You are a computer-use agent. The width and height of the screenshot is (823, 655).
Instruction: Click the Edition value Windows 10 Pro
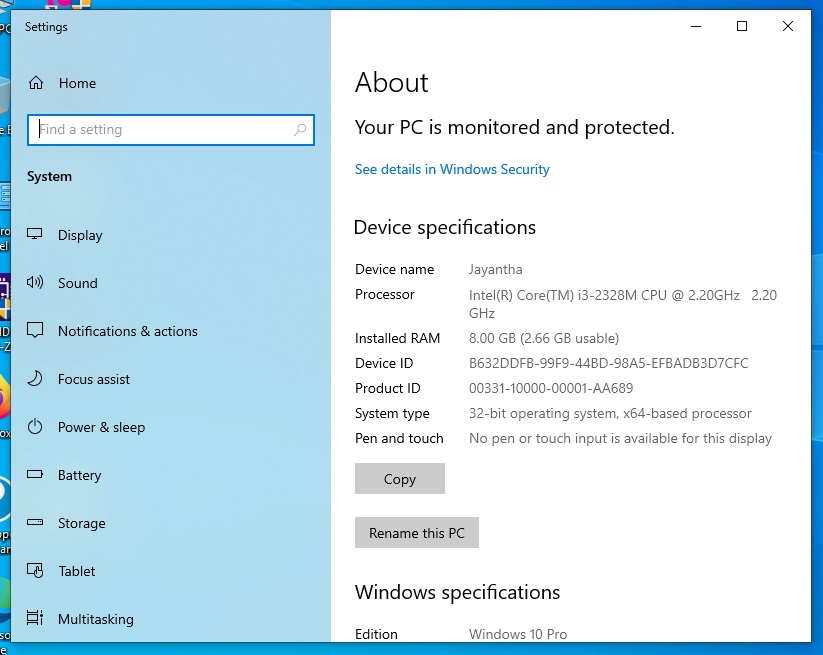pyautogui.click(x=518, y=634)
